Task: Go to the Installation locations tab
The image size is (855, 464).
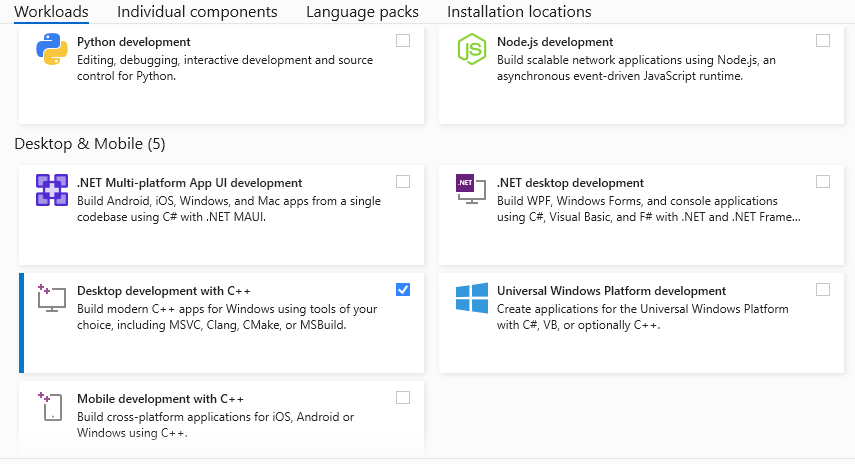Action: (x=519, y=12)
